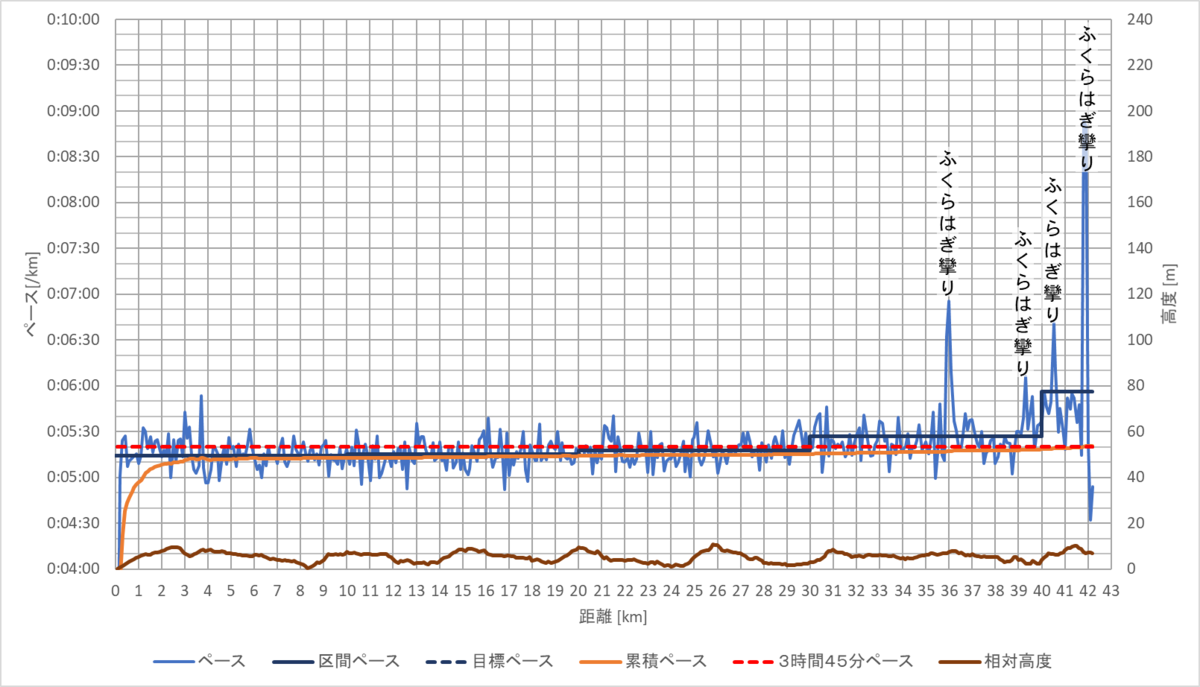Click the 0:06:00 pace axis label
Screen dimensions: 1200x687
pos(75,385)
